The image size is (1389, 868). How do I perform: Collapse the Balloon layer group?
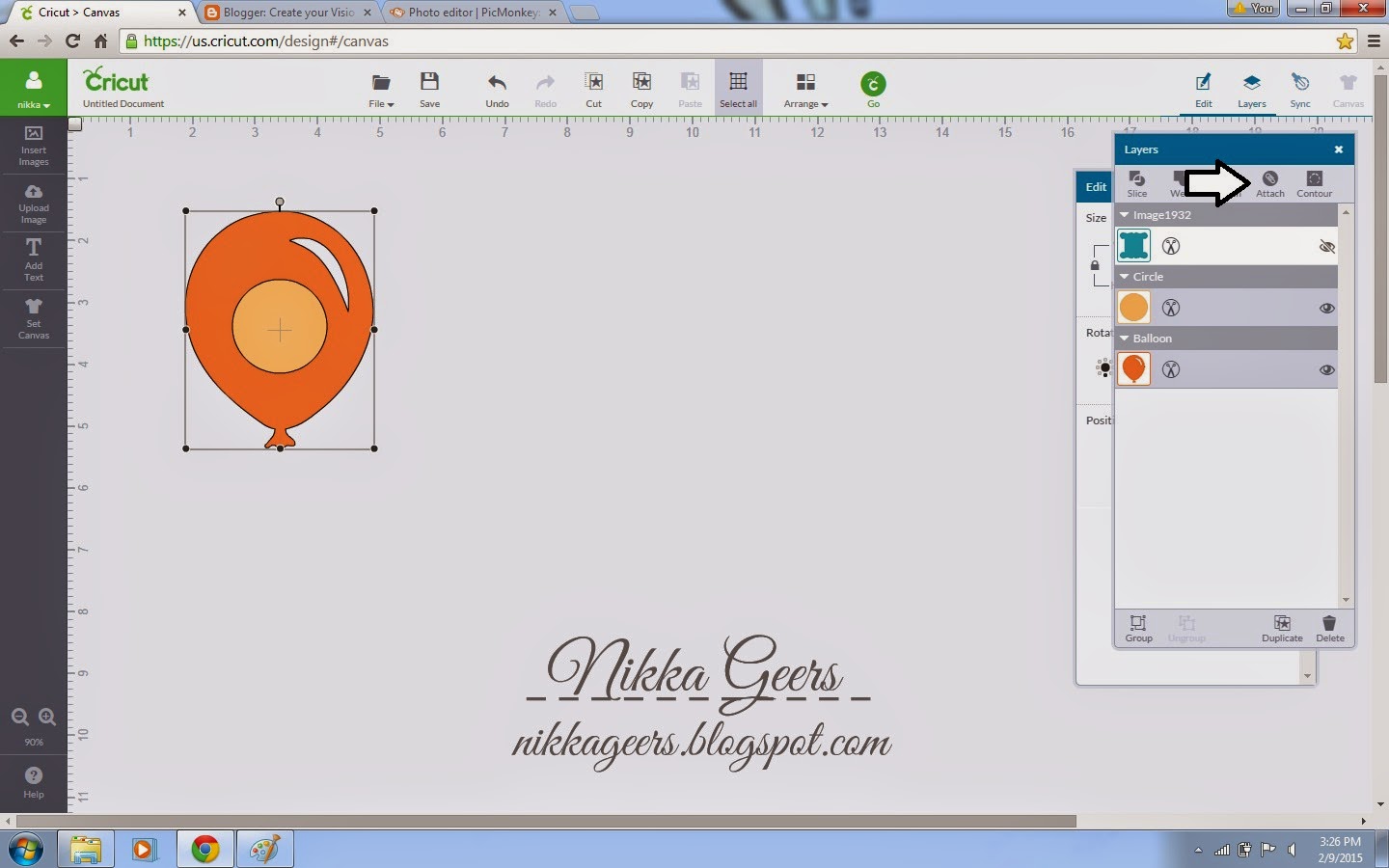pyautogui.click(x=1123, y=339)
